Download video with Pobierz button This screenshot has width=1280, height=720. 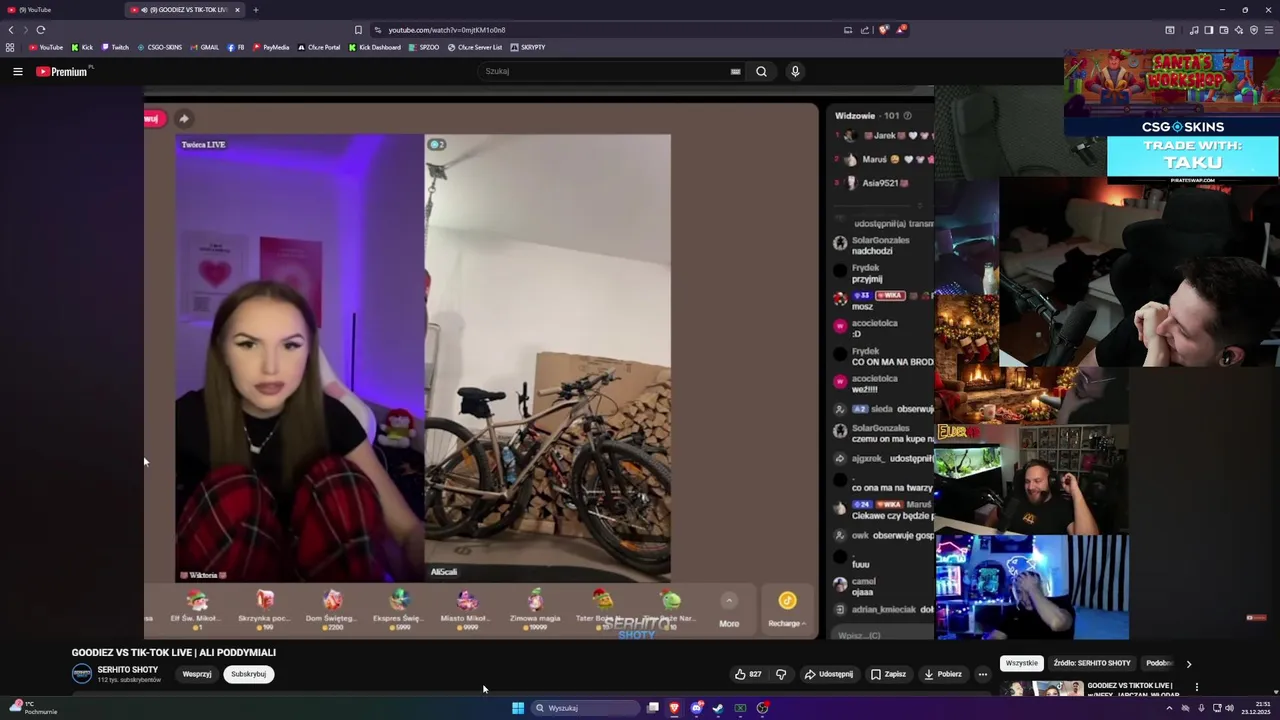point(943,674)
